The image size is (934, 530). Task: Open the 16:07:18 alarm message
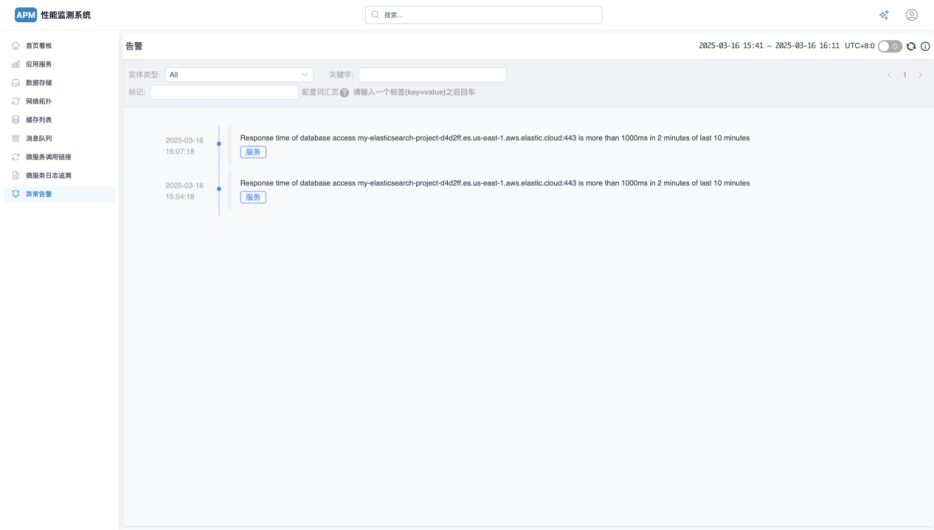[495, 138]
